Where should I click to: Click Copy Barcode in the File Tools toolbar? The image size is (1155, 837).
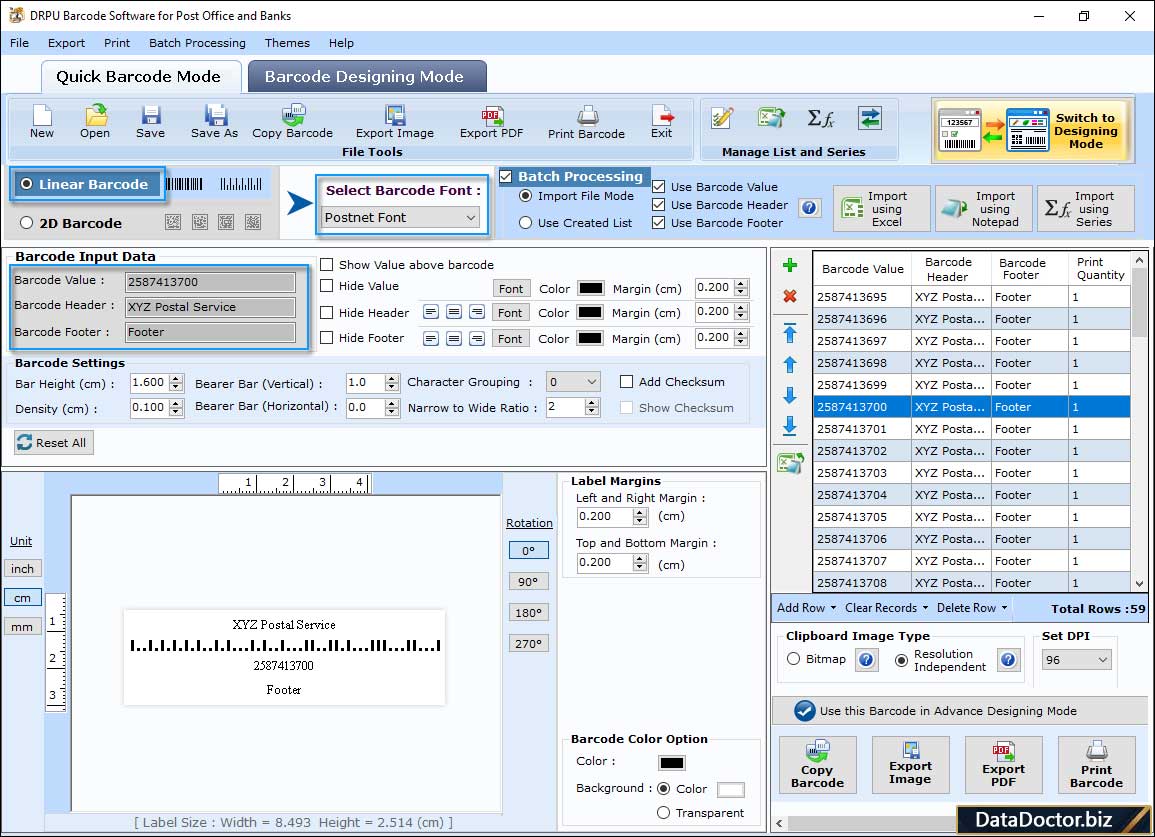click(x=292, y=121)
